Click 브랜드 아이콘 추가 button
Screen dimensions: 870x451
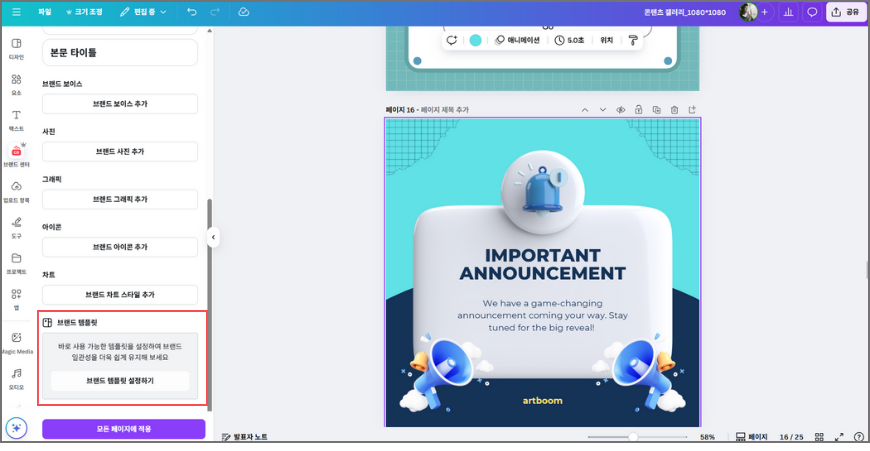120,247
